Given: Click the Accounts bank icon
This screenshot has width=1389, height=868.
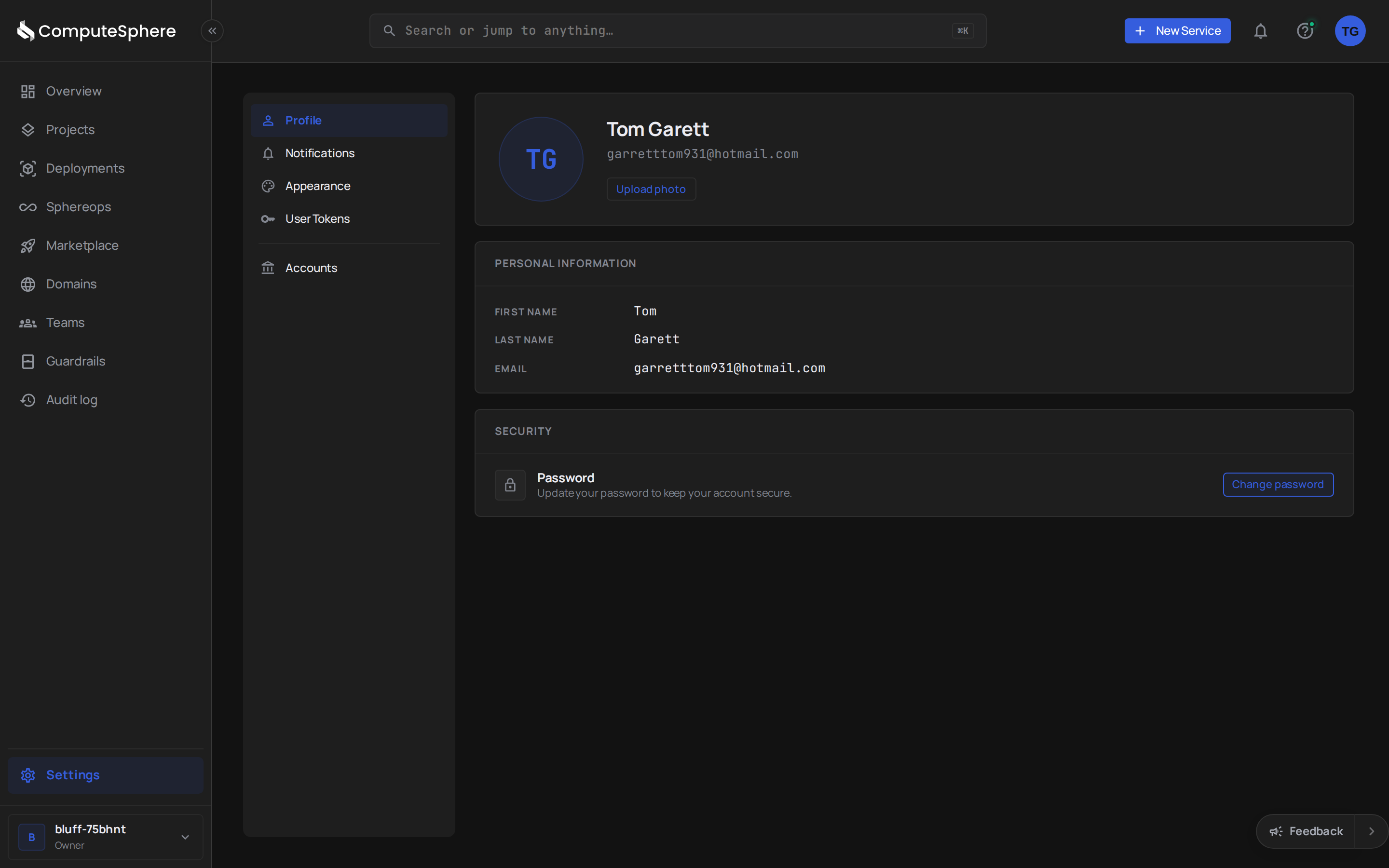Looking at the screenshot, I should (x=268, y=268).
